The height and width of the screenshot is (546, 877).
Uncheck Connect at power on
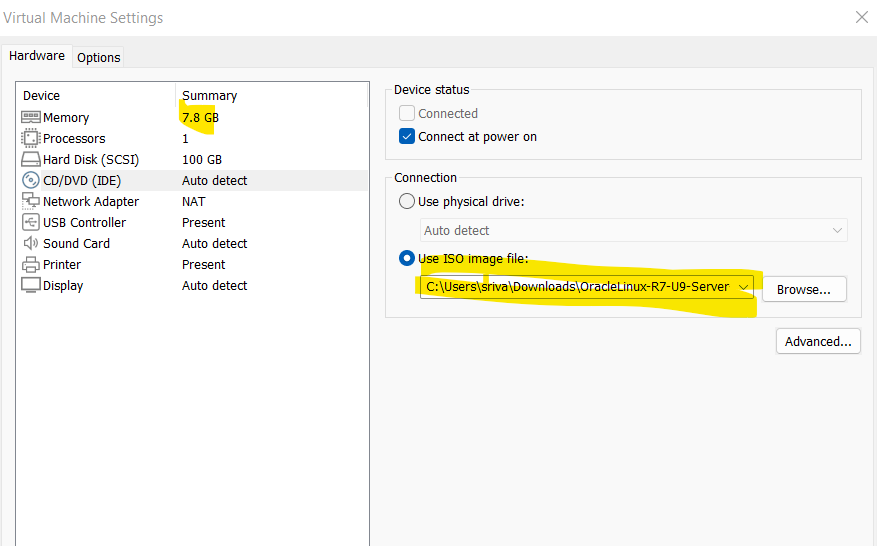407,136
